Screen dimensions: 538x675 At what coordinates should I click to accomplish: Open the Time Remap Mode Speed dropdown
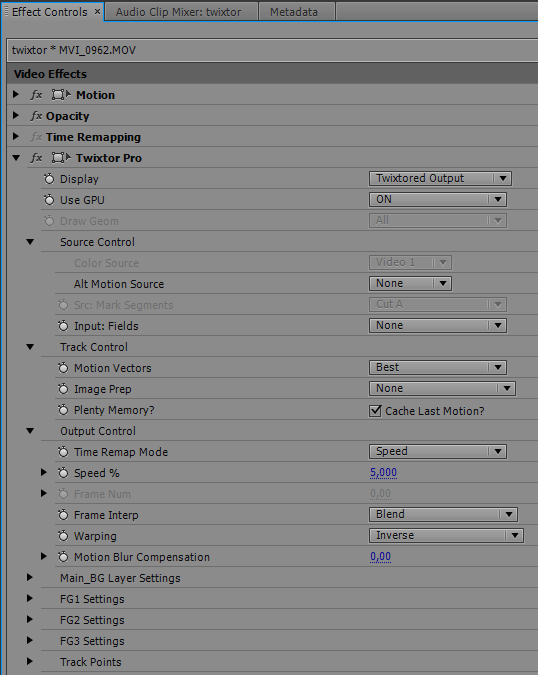pos(438,451)
